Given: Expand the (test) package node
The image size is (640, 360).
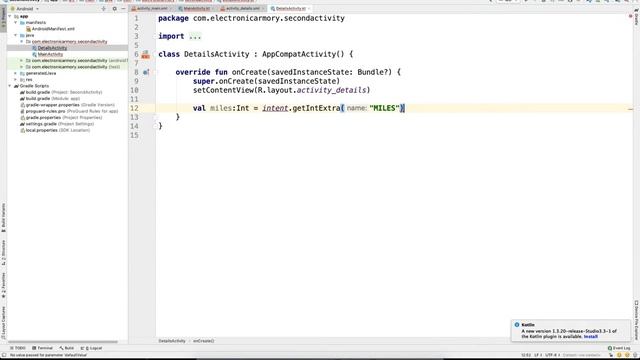Looking at the screenshot, I should click(x=22, y=67).
